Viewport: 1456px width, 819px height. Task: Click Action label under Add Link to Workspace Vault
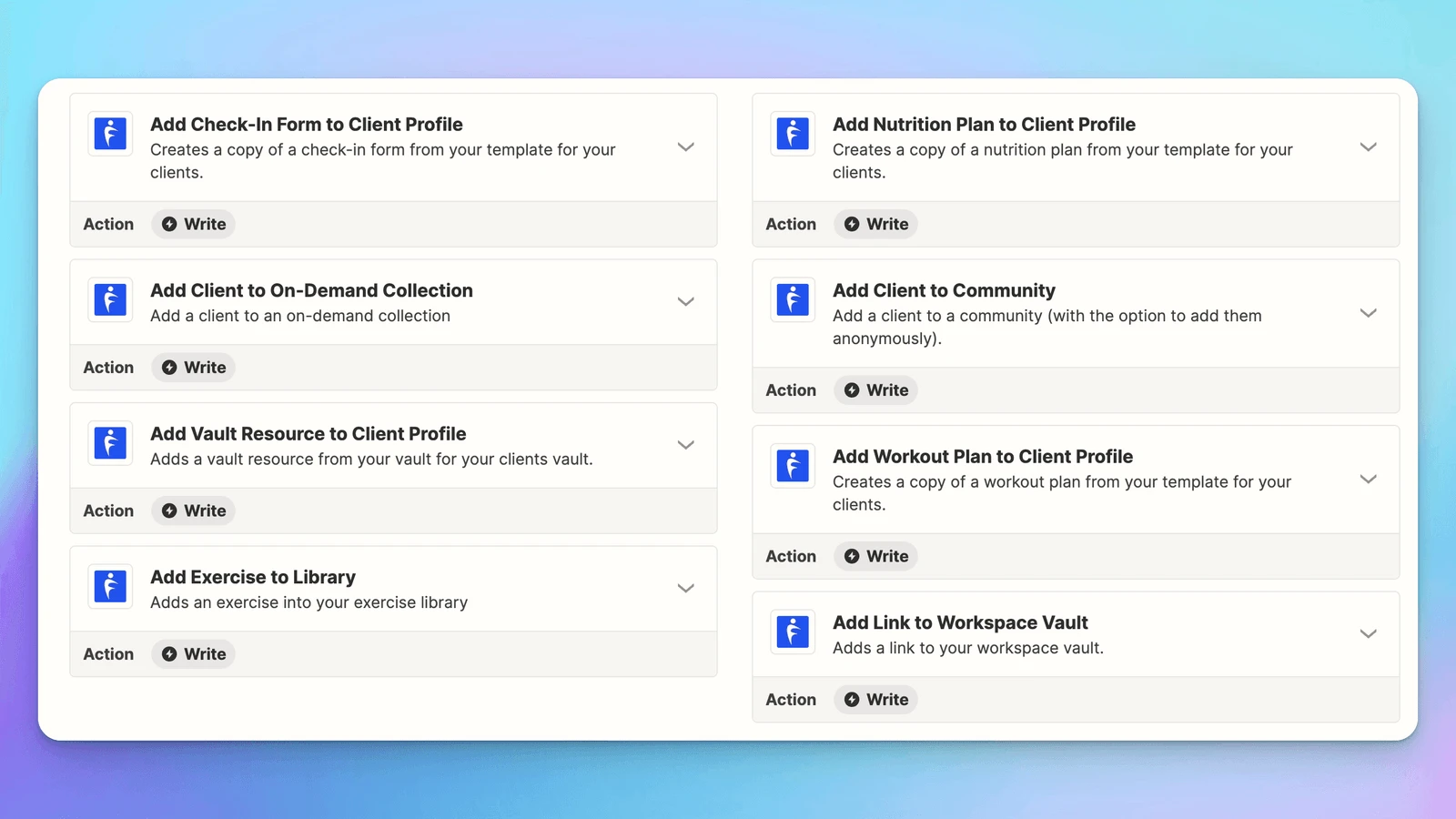tap(791, 700)
